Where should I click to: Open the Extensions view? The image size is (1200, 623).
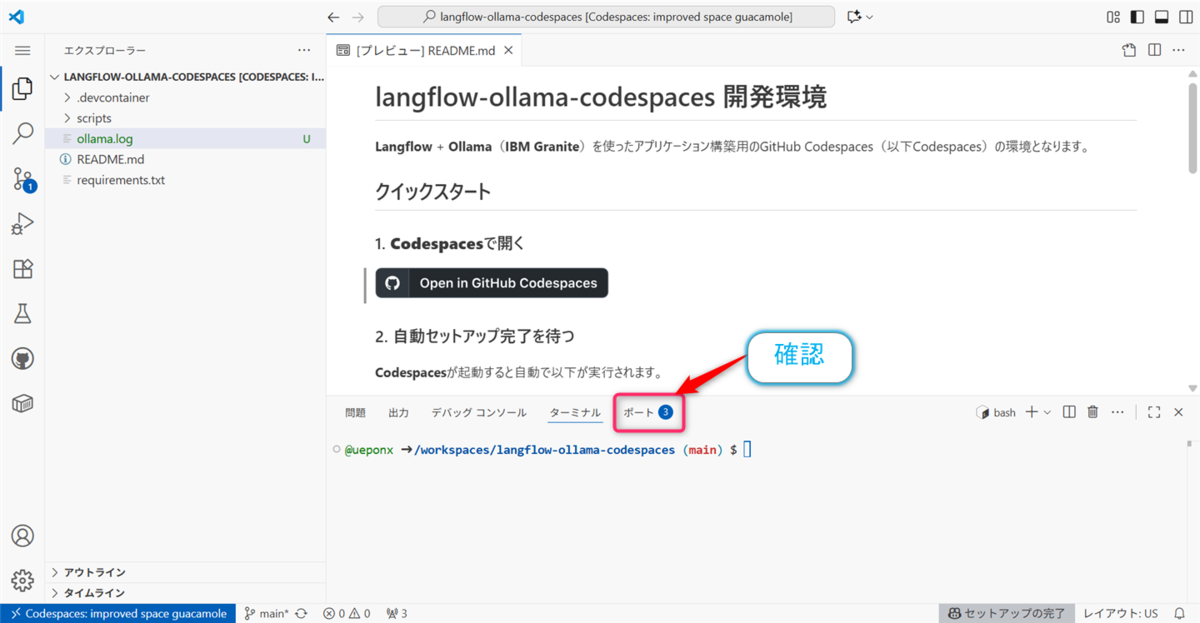tap(22, 269)
